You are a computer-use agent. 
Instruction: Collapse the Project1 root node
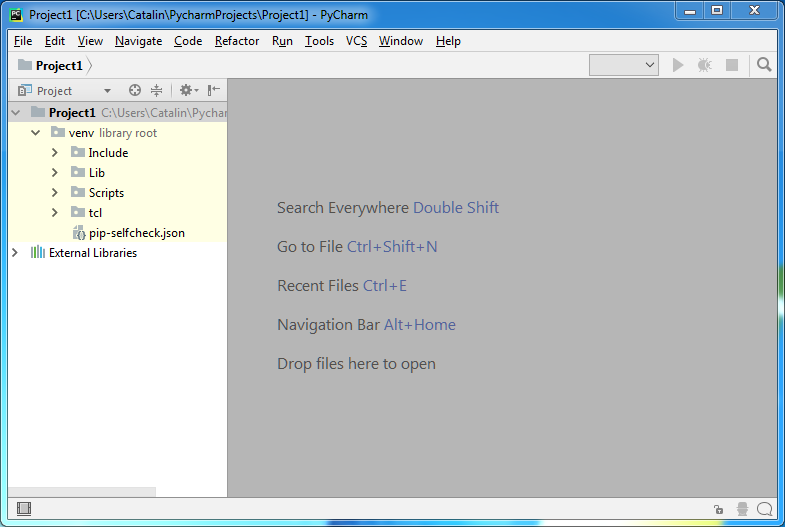point(16,113)
